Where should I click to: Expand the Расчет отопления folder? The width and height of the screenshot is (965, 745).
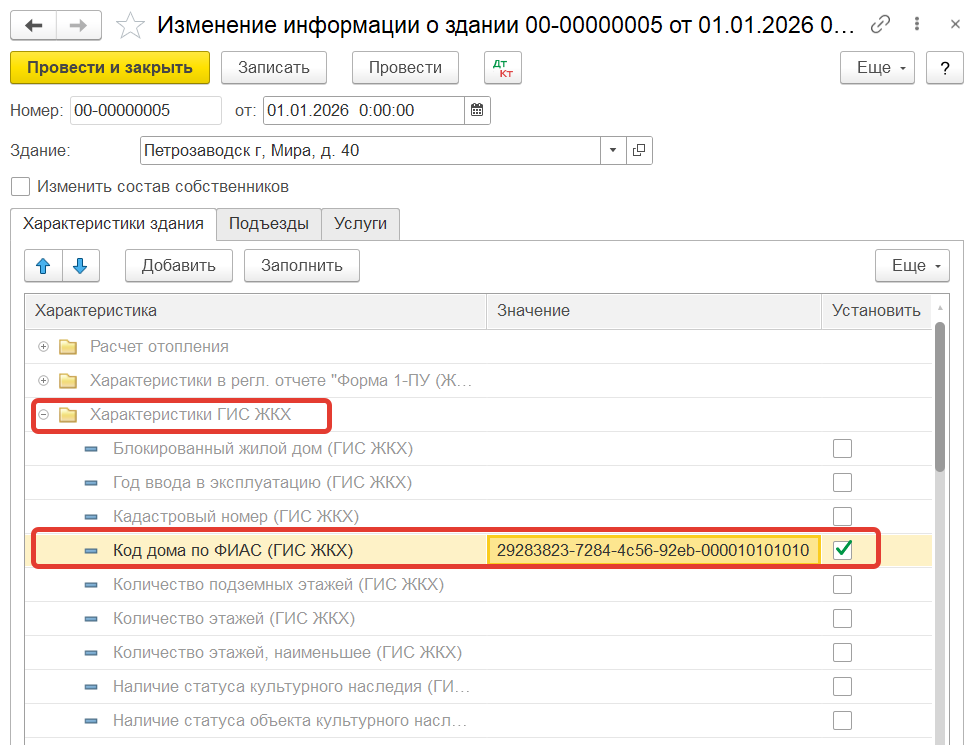pyautogui.click(x=43, y=347)
